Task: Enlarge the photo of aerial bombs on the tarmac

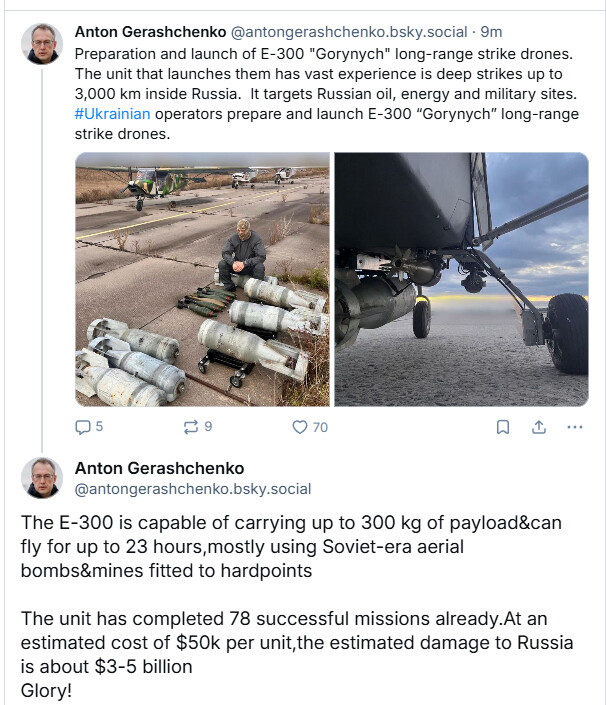Action: click(x=202, y=279)
